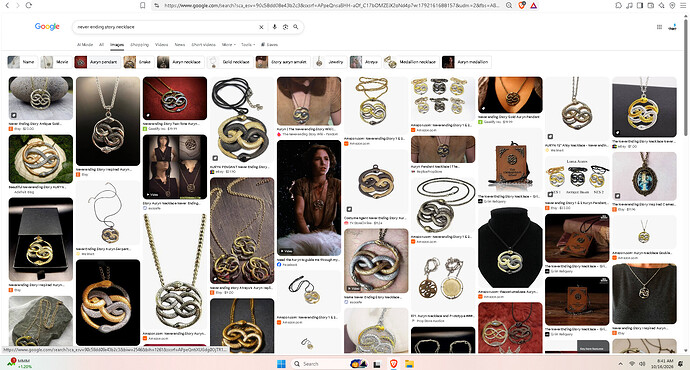The height and width of the screenshot is (370, 690).
Task: Open the More search types dropdown
Action: tap(228, 44)
